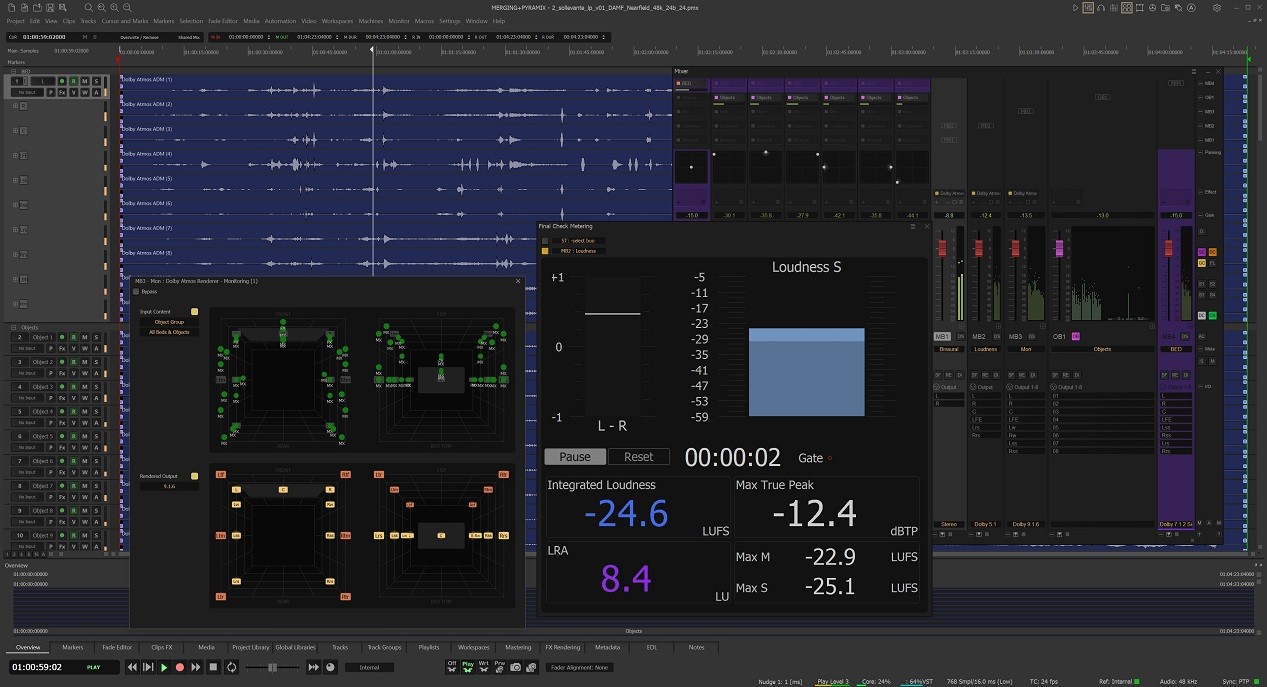Reset the loudness meter
The width and height of the screenshot is (1267, 687).
638,457
